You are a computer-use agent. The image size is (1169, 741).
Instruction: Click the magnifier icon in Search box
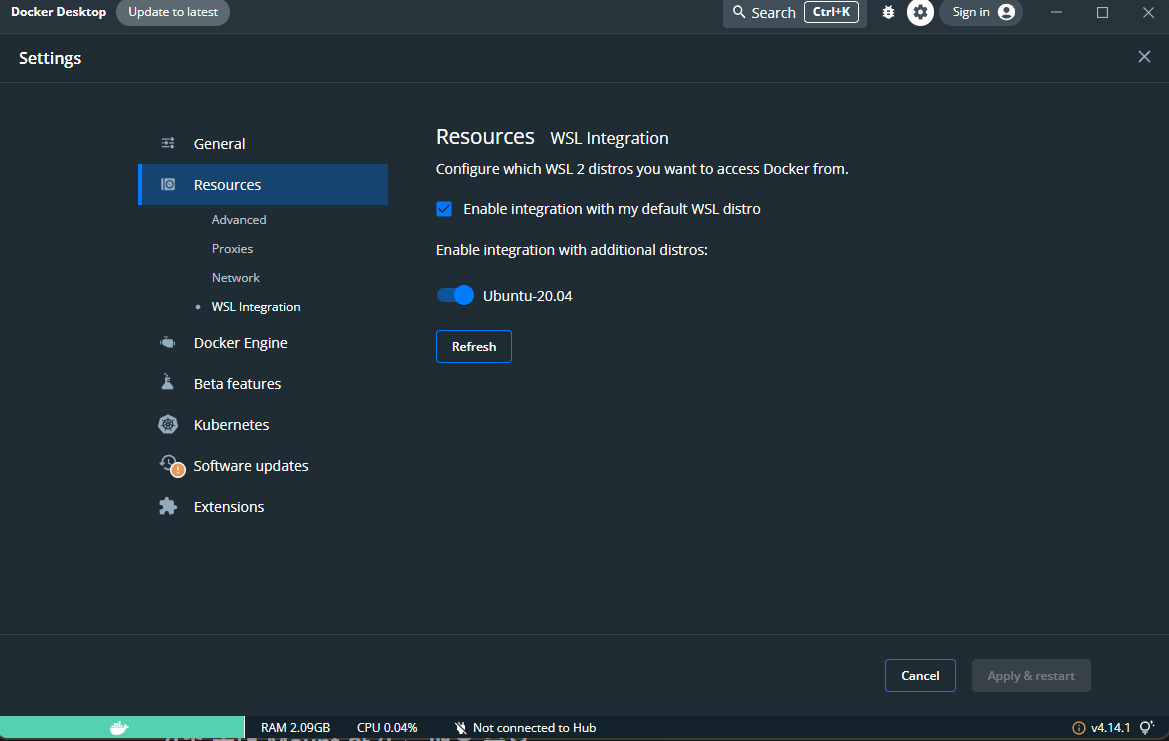pos(739,12)
